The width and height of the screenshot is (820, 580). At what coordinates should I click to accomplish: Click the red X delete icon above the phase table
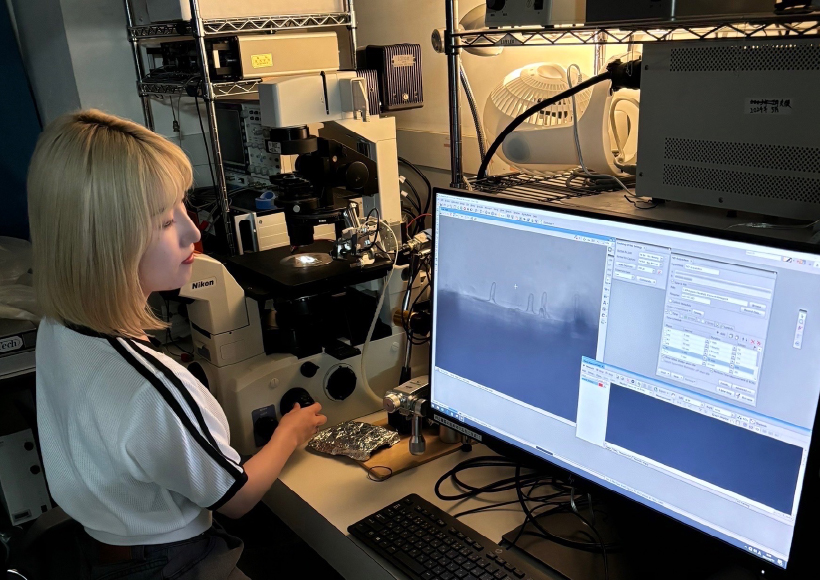(755, 343)
